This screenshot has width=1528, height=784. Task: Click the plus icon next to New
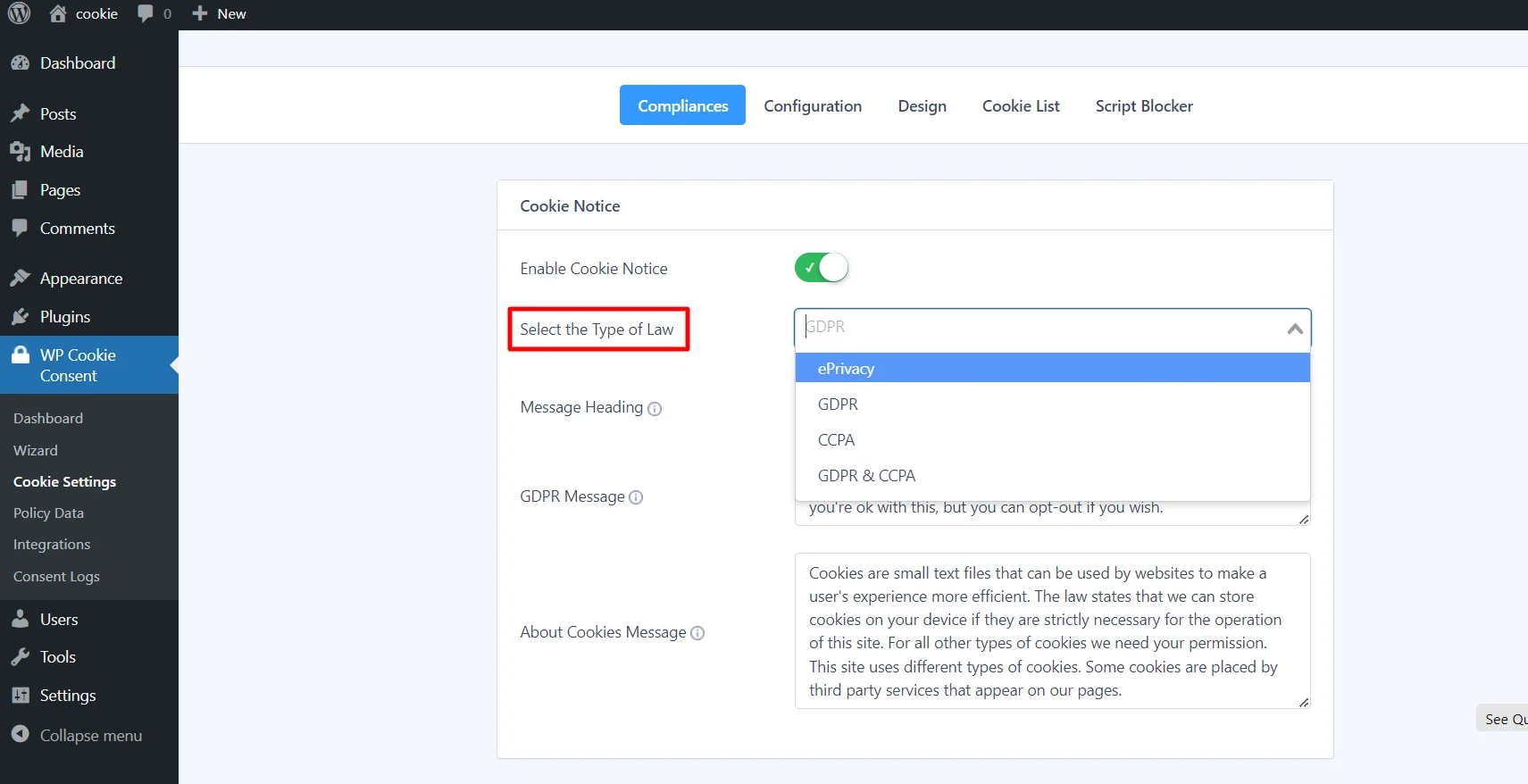point(200,13)
